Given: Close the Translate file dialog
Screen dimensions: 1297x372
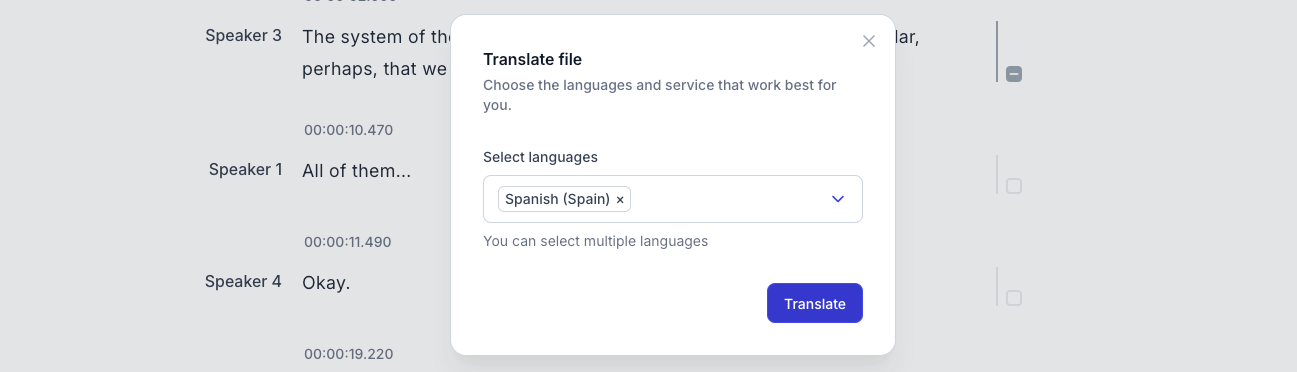Looking at the screenshot, I should pyautogui.click(x=869, y=41).
